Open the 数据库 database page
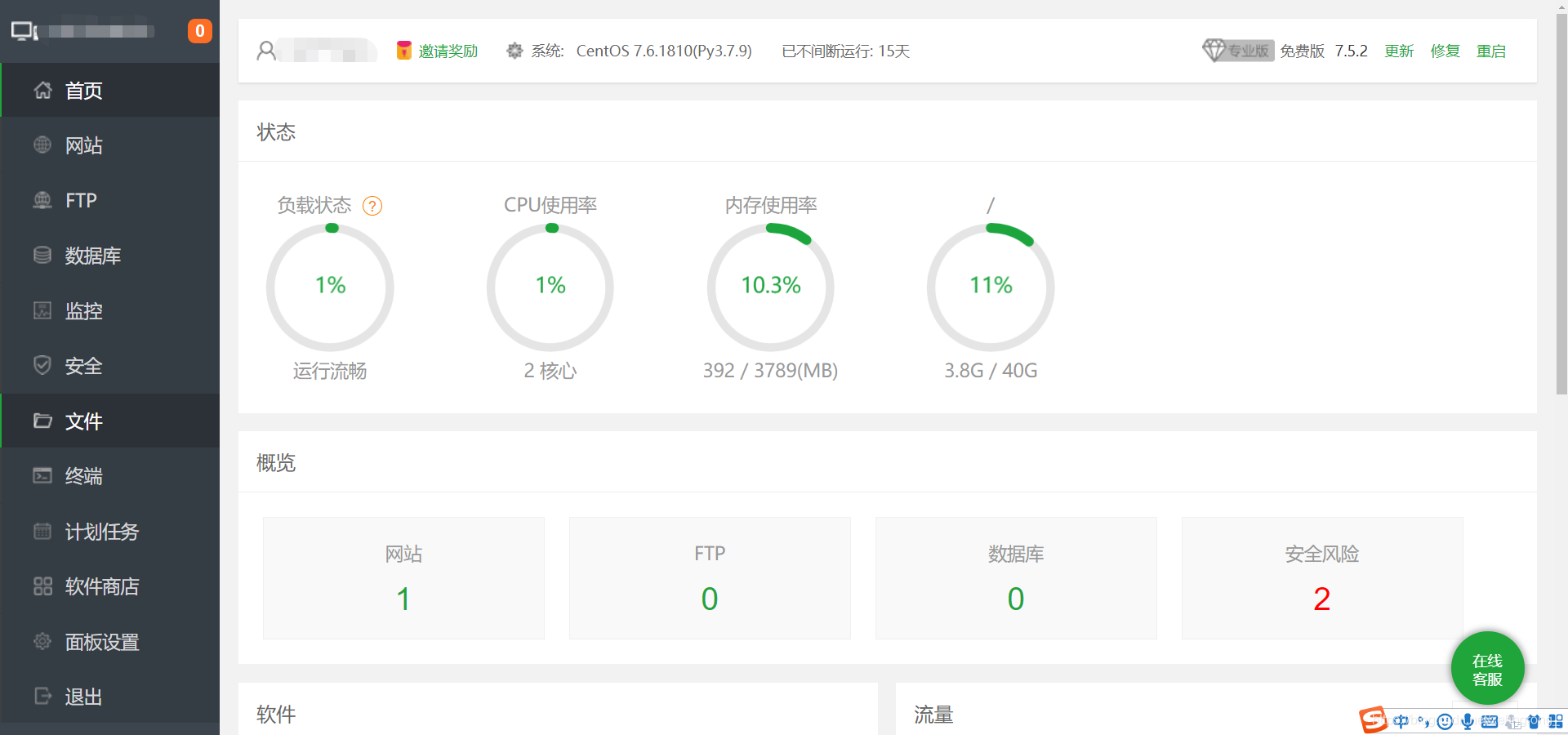 pos(110,256)
